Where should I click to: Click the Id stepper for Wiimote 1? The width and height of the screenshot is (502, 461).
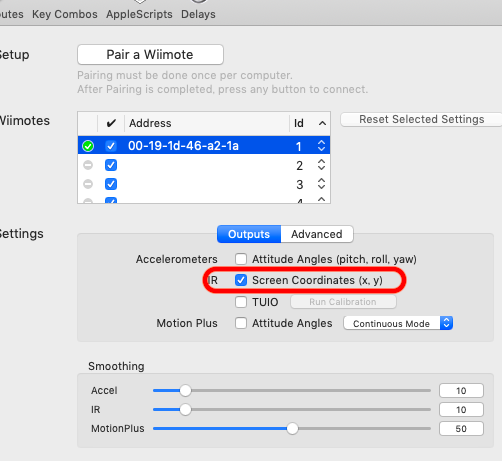click(321, 146)
